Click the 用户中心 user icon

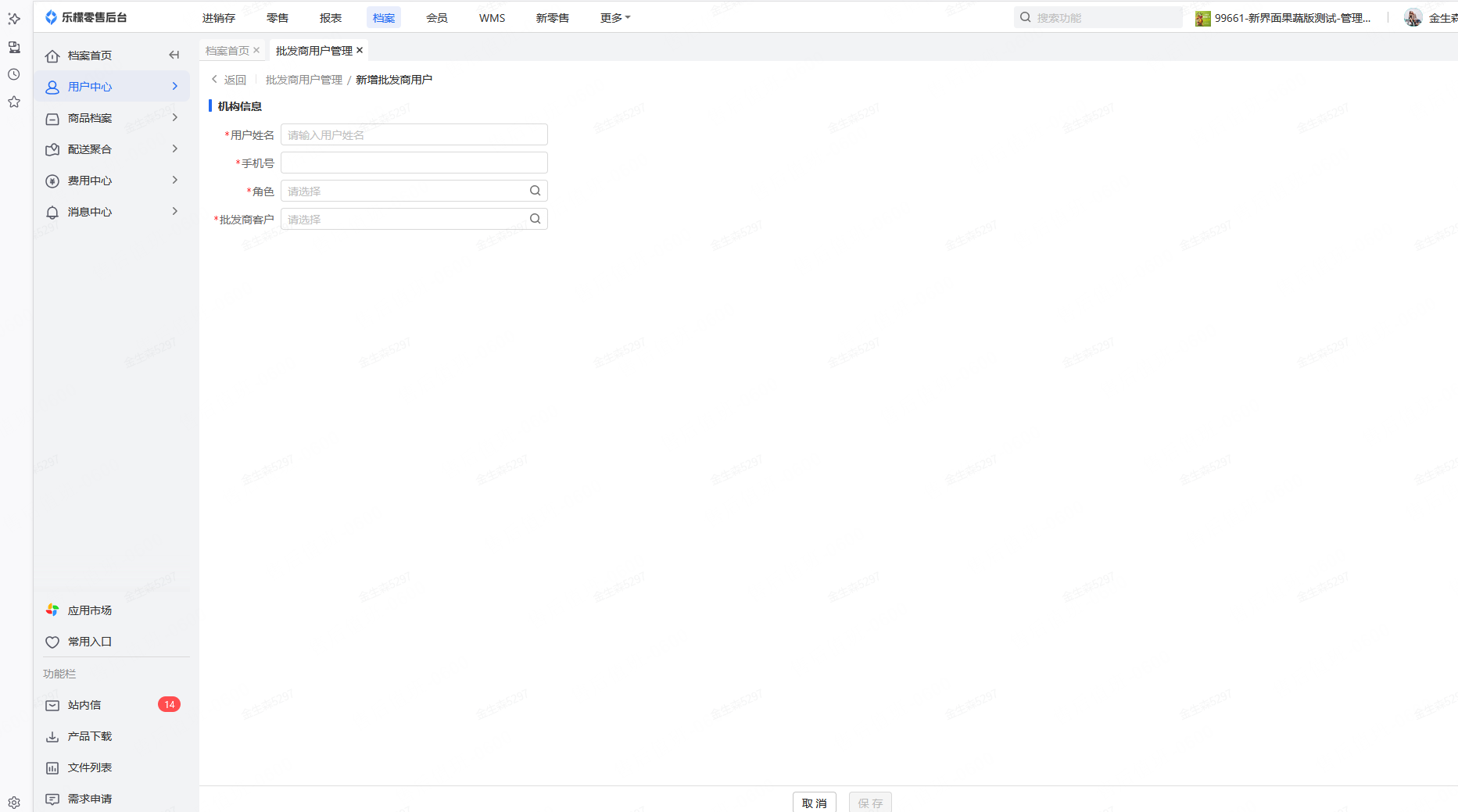tap(52, 87)
